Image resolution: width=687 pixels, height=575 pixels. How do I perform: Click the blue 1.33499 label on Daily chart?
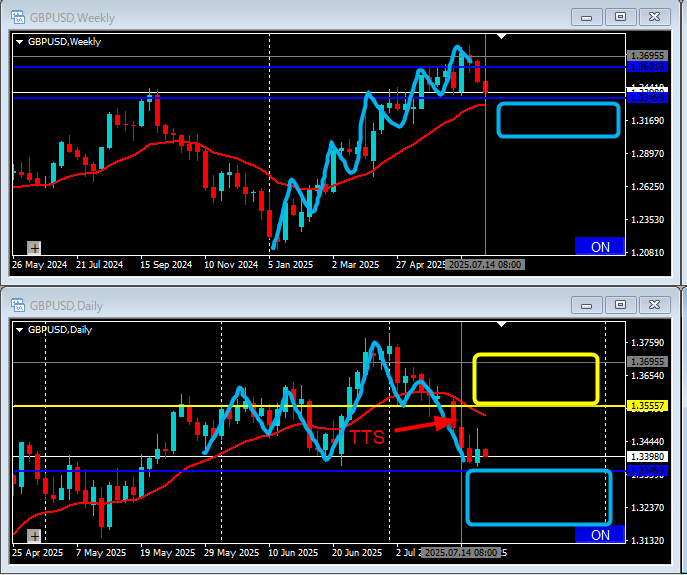(x=647, y=471)
